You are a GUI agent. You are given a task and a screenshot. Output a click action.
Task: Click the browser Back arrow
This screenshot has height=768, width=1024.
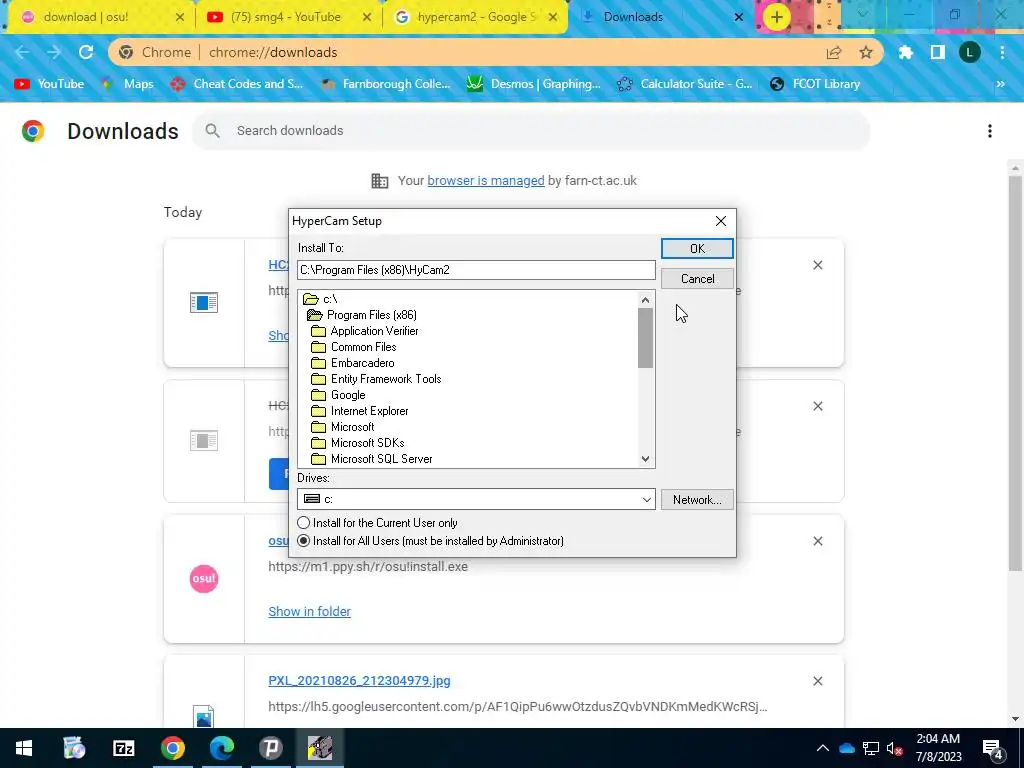(22, 52)
